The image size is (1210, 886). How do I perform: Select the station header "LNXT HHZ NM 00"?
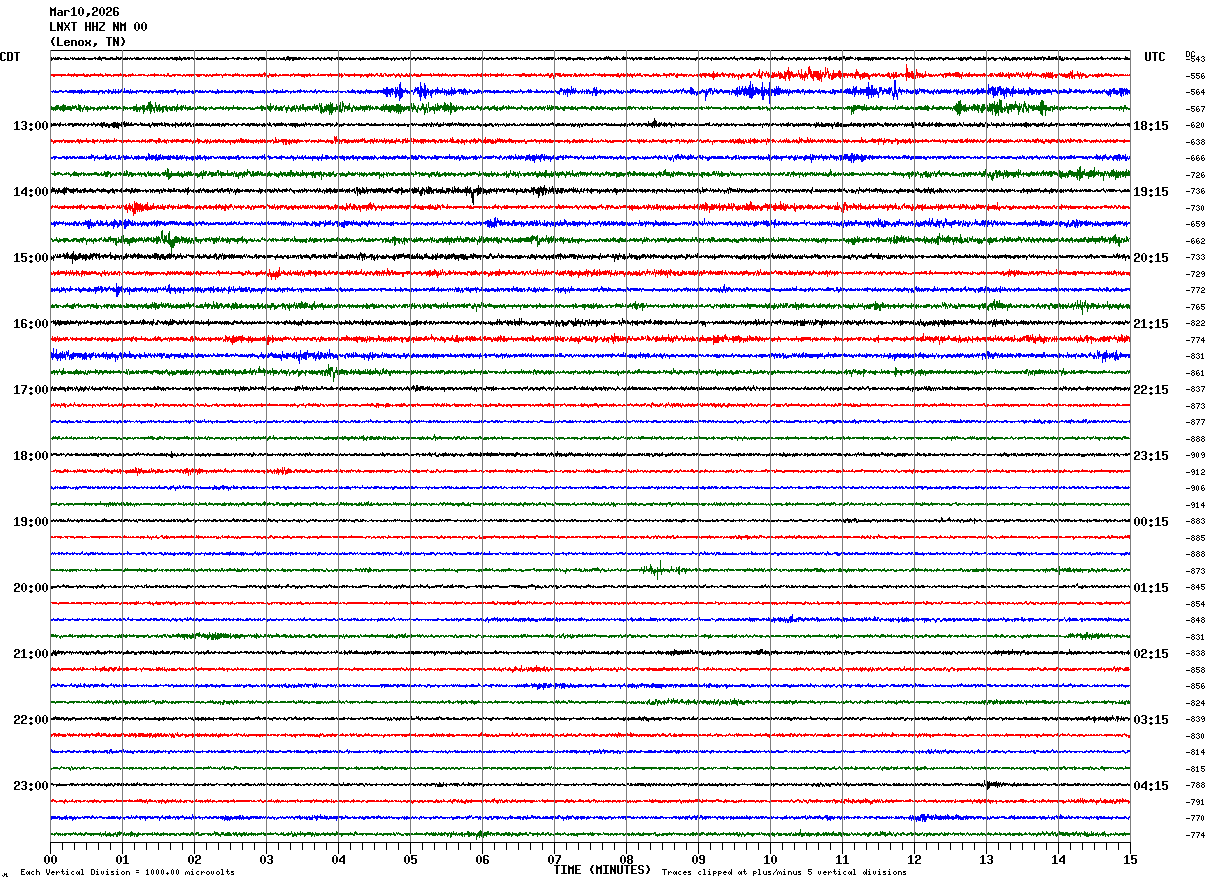click(x=98, y=27)
